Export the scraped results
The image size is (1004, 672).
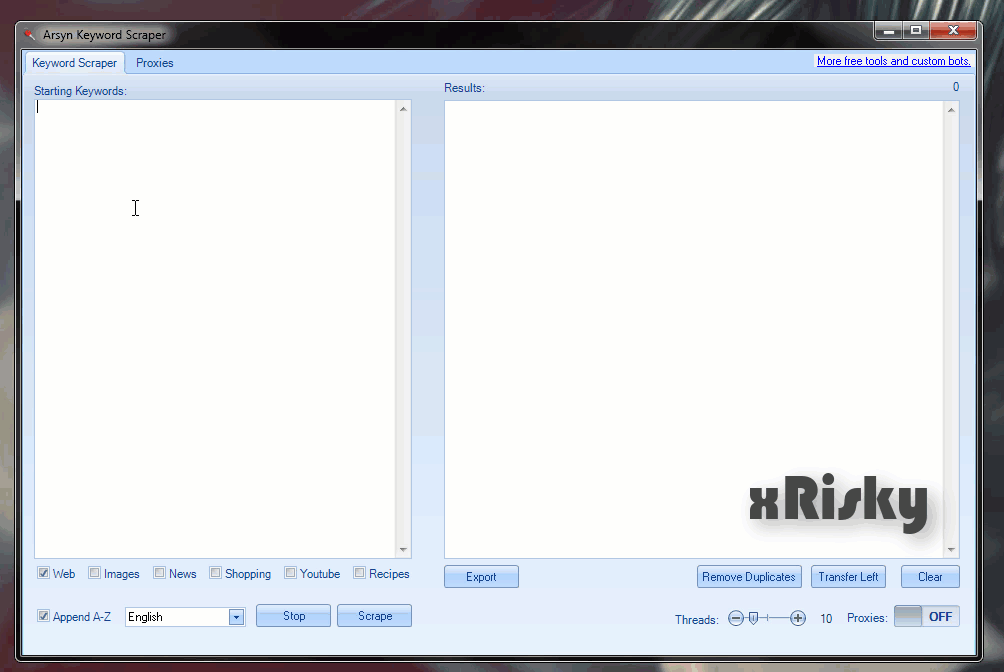(481, 576)
